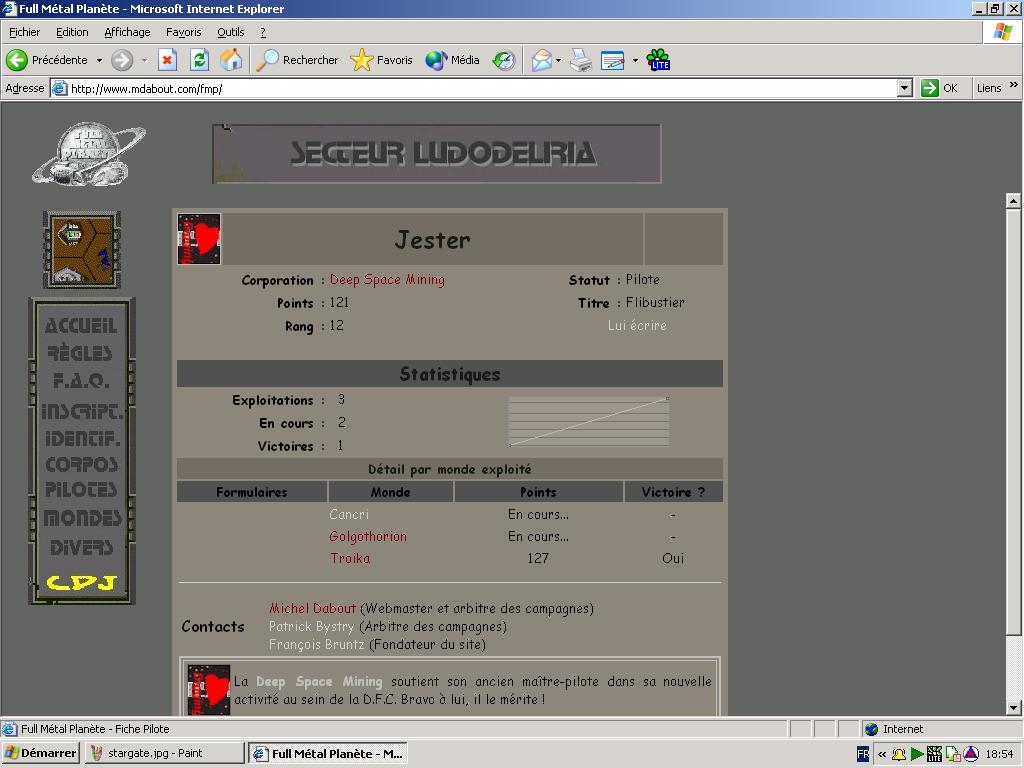Click the Démarrer start button
The height and width of the screenshot is (768, 1024).
point(40,753)
